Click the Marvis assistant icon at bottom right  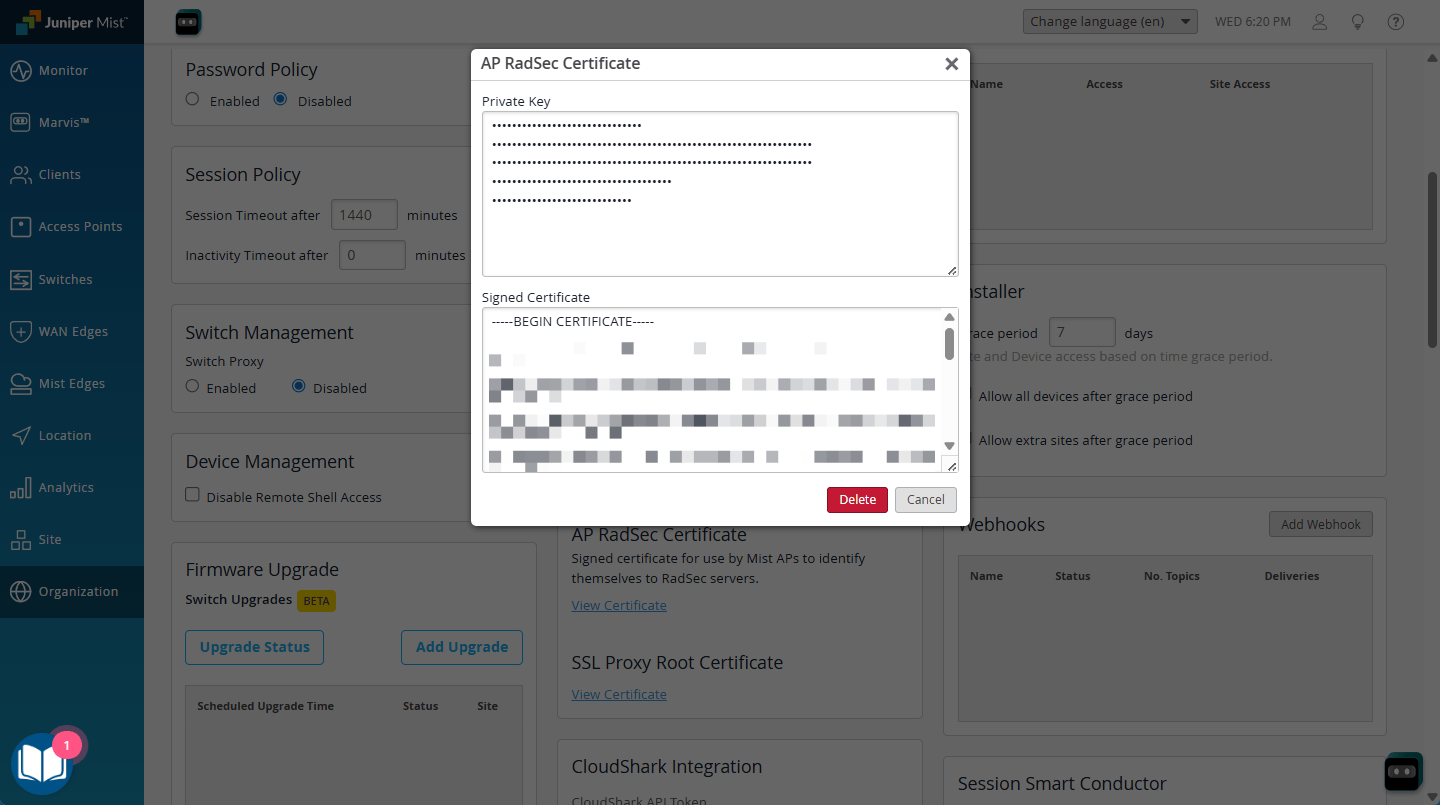pyautogui.click(x=1403, y=771)
